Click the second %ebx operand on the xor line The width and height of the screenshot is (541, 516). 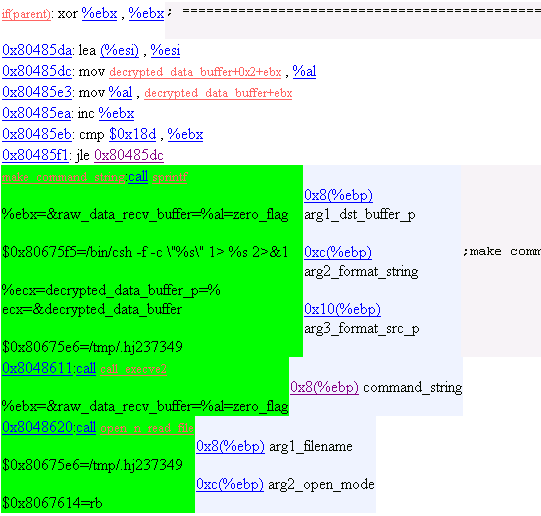coord(146,13)
